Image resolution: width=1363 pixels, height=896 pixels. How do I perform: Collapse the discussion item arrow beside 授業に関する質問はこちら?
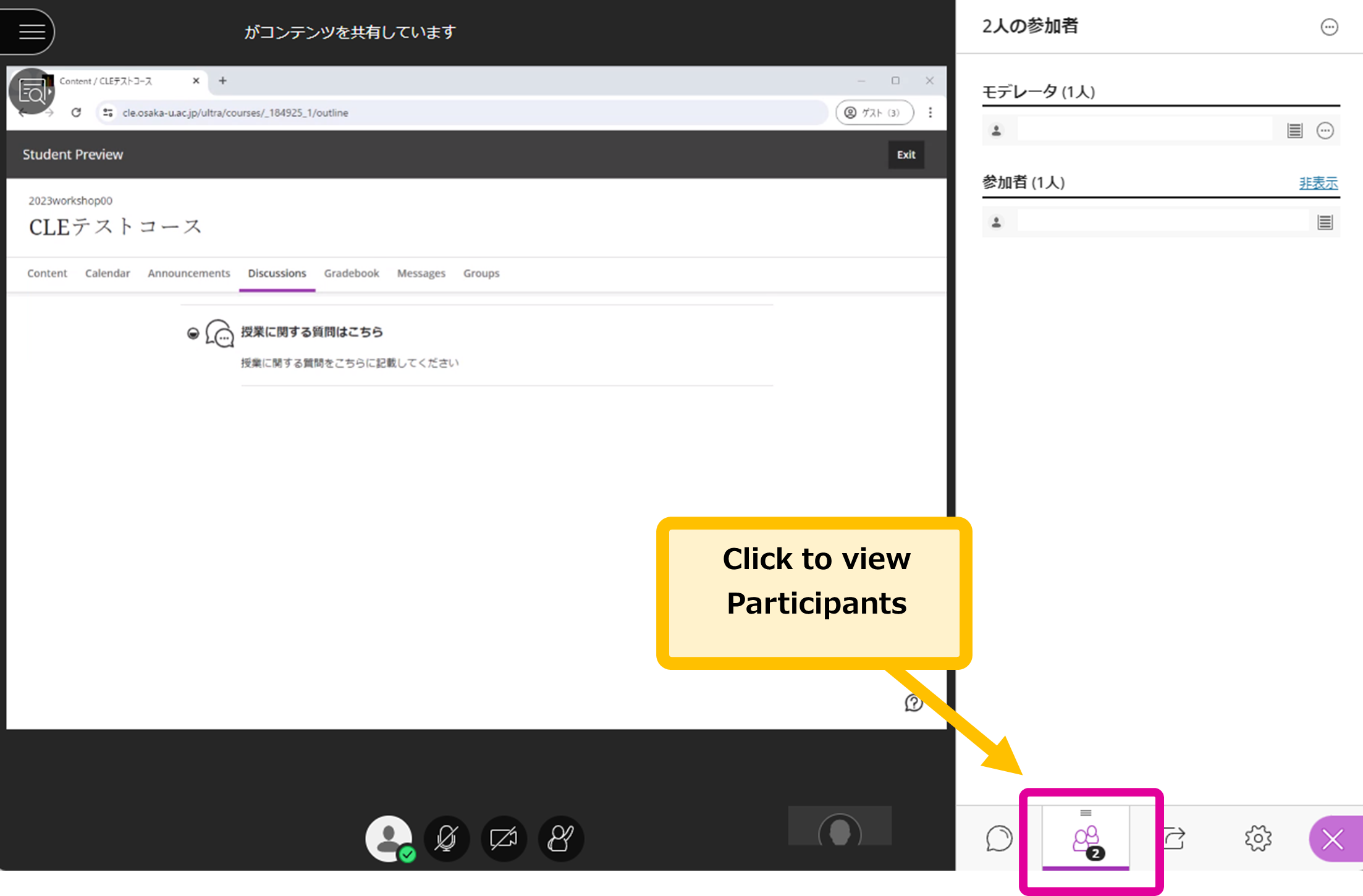[x=193, y=334]
